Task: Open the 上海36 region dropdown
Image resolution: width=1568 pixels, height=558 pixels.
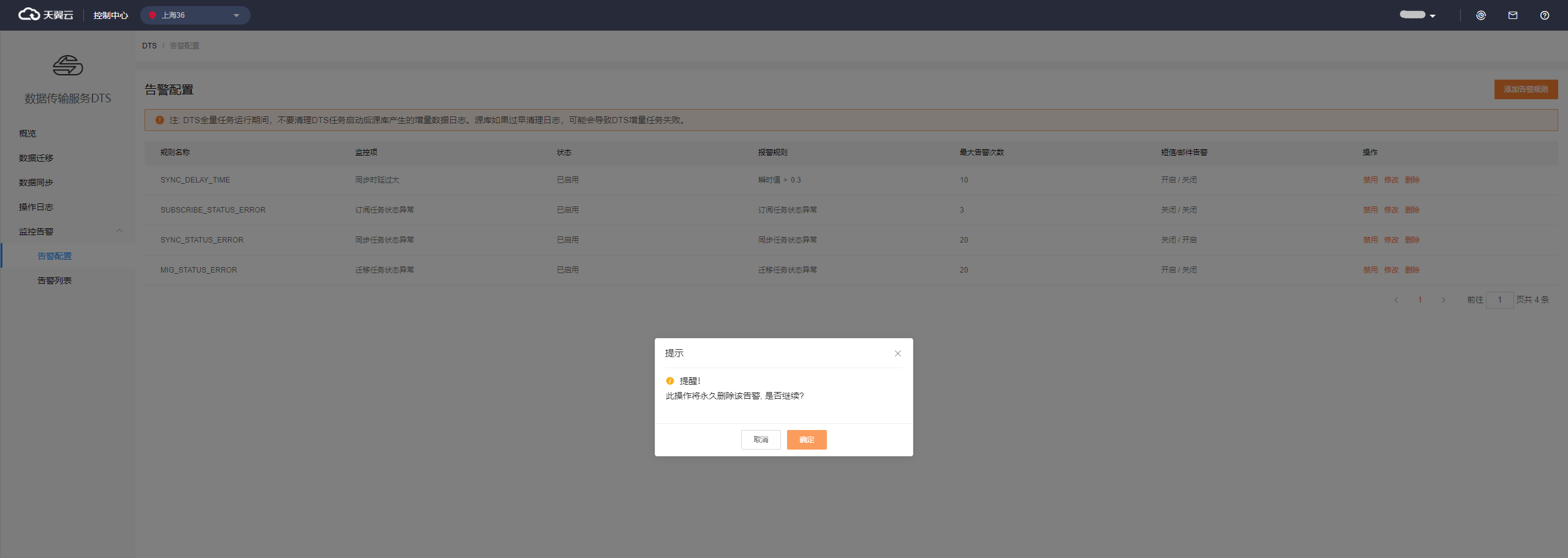Action: (x=195, y=15)
